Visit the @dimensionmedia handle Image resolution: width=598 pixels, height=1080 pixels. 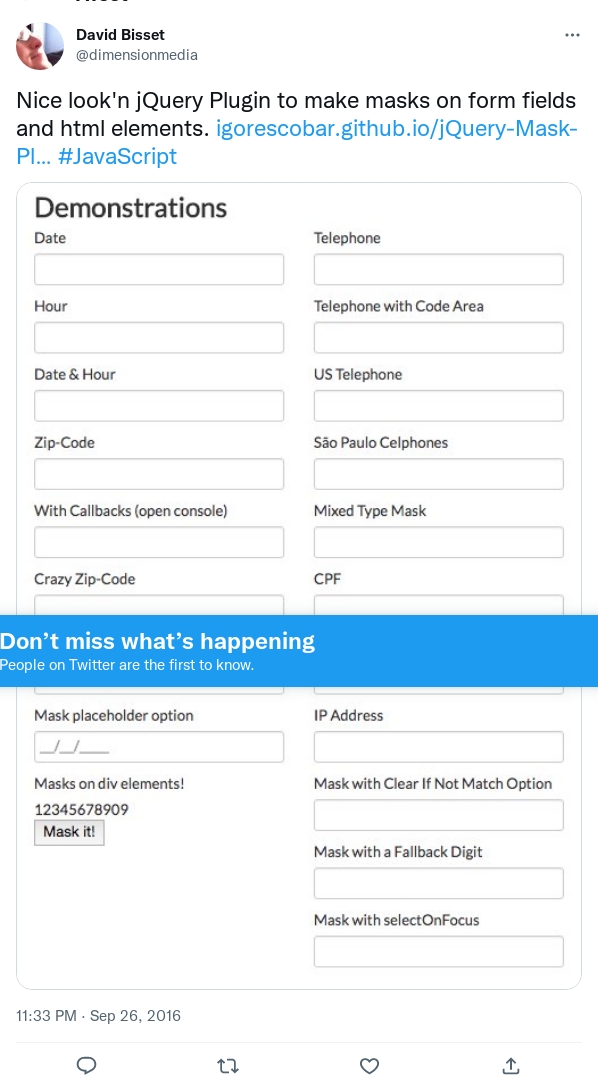pyautogui.click(x=136, y=55)
